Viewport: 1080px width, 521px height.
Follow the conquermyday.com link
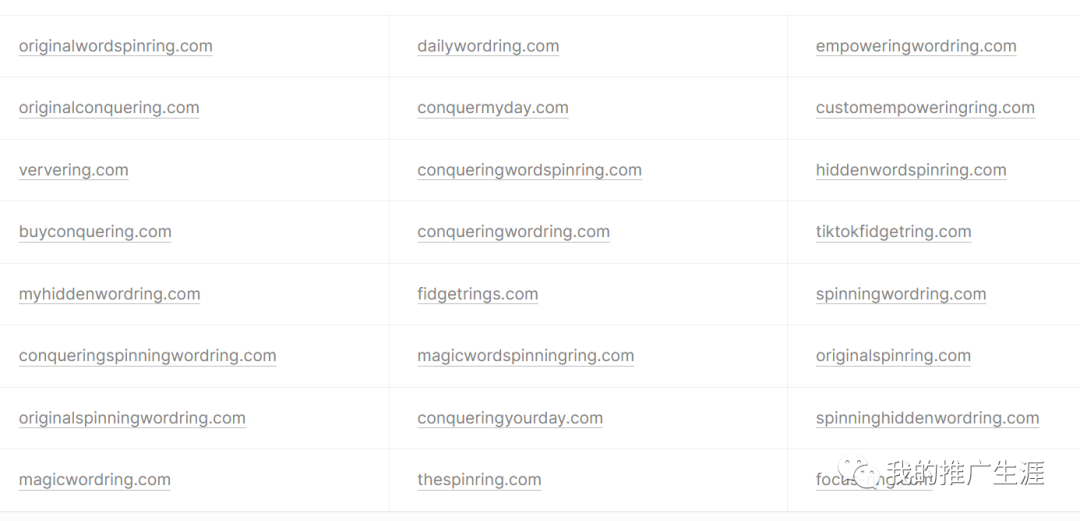(x=493, y=108)
